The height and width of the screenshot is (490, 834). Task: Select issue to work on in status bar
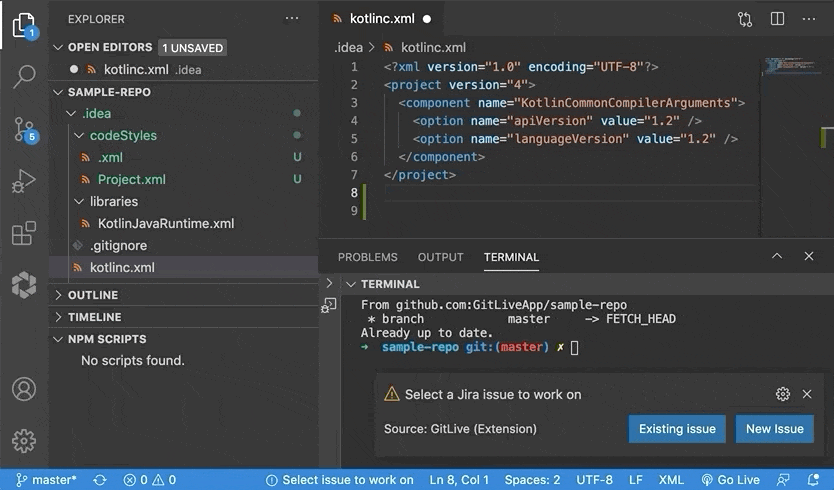point(339,480)
